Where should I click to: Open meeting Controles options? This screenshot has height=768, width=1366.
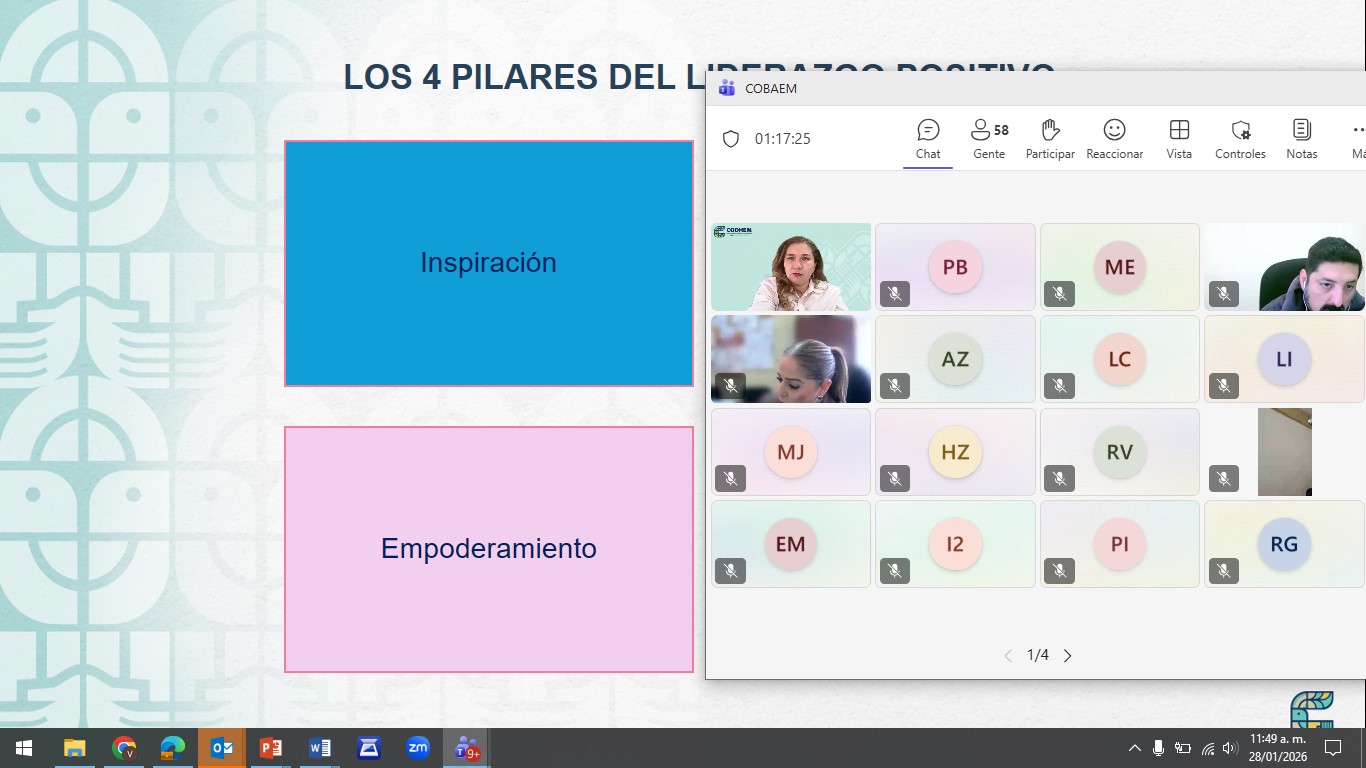pos(1240,139)
